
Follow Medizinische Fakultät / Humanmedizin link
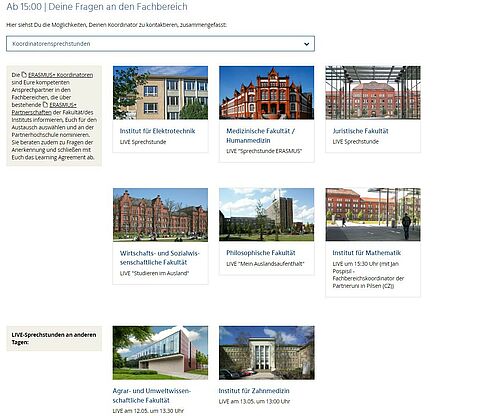coord(260,136)
